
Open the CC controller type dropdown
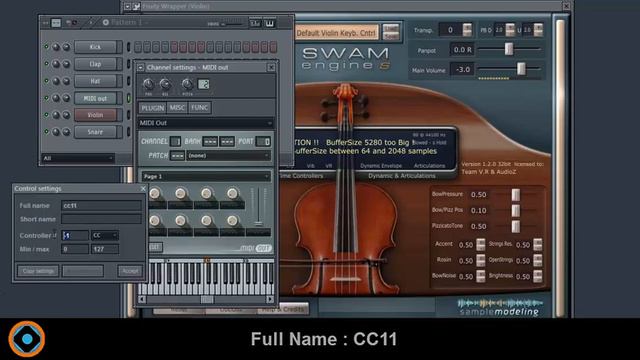(105, 236)
